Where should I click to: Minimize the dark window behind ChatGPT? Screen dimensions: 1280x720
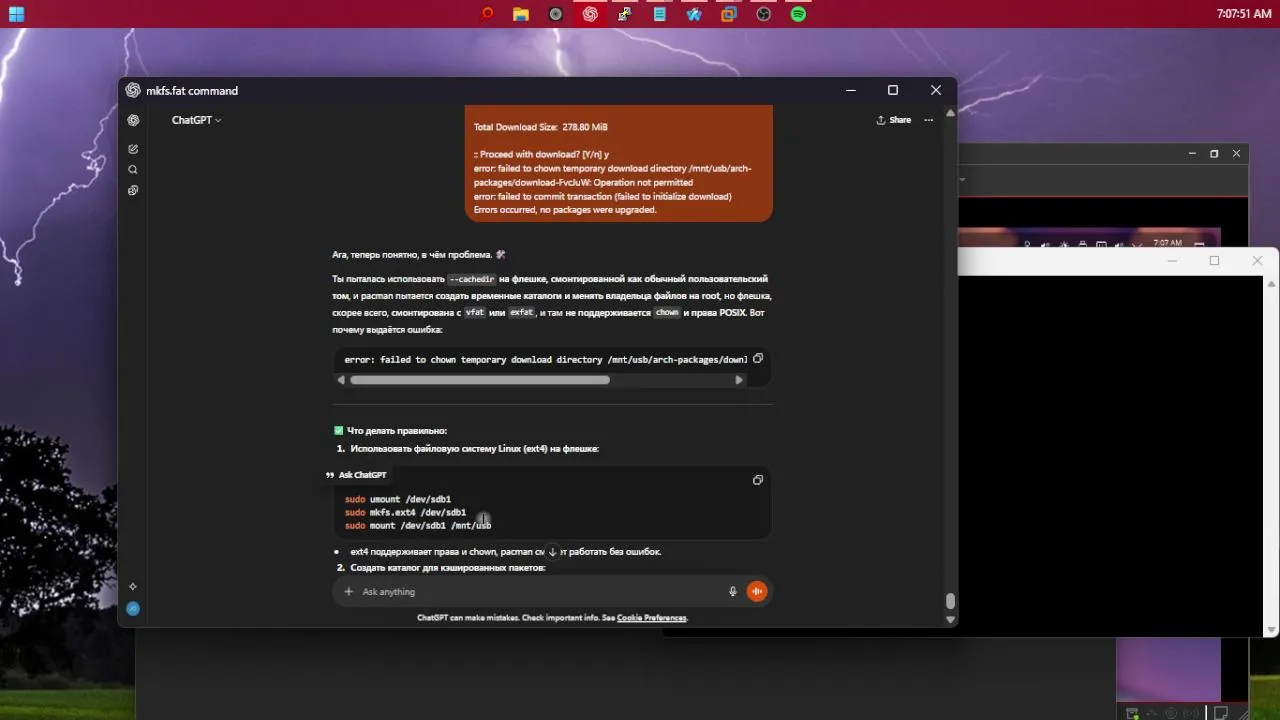(x=1192, y=154)
